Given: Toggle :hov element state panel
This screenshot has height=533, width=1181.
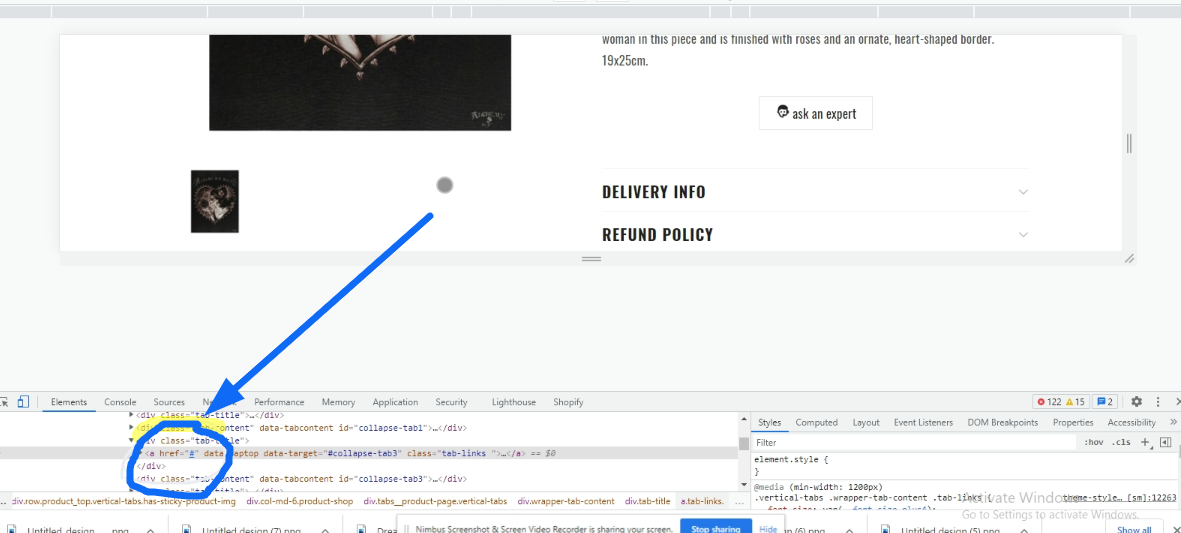Looking at the screenshot, I should [1093, 443].
